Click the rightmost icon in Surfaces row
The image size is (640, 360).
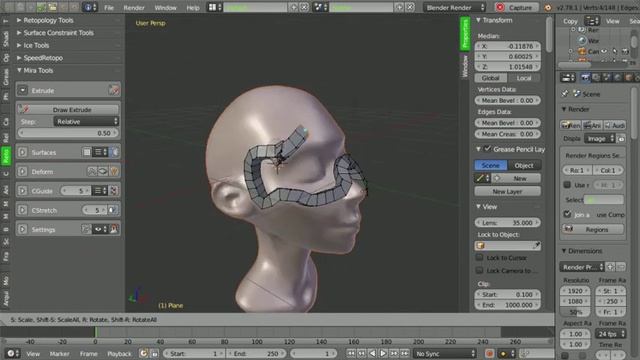(115, 152)
